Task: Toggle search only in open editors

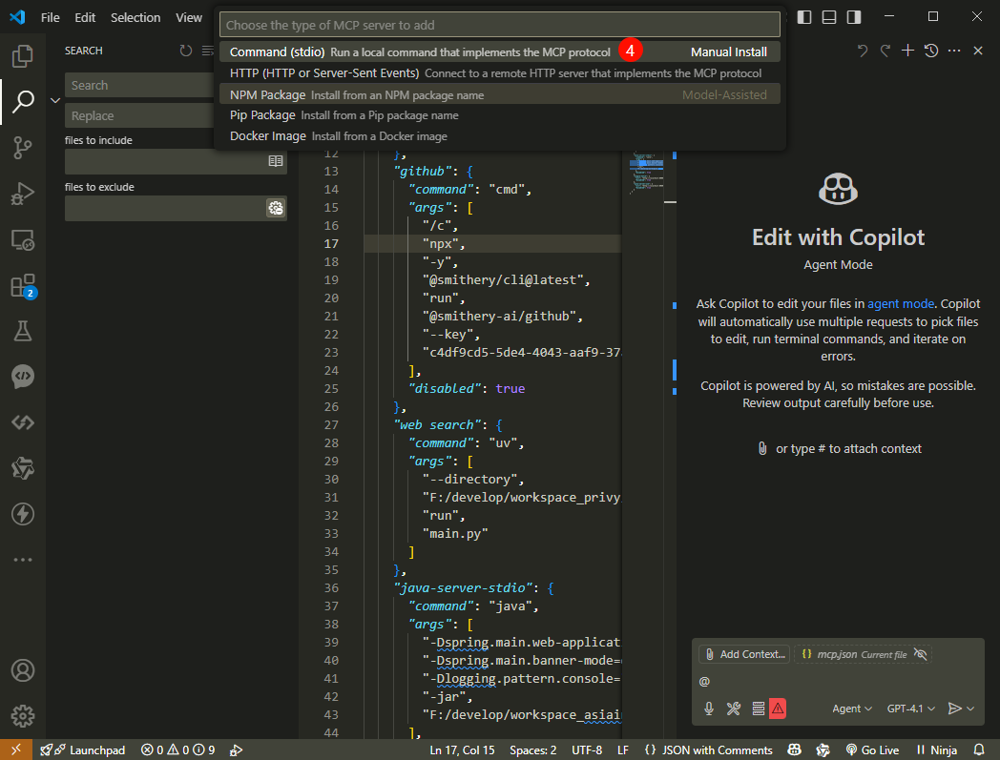Action: 275,161
